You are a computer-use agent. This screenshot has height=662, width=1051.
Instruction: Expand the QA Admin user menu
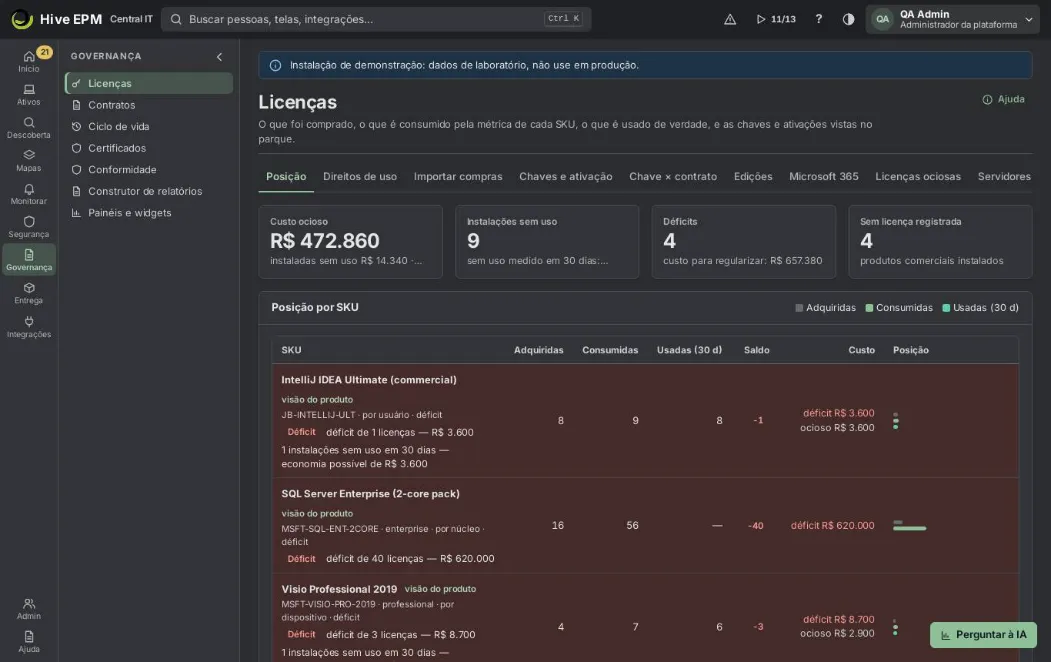click(952, 19)
